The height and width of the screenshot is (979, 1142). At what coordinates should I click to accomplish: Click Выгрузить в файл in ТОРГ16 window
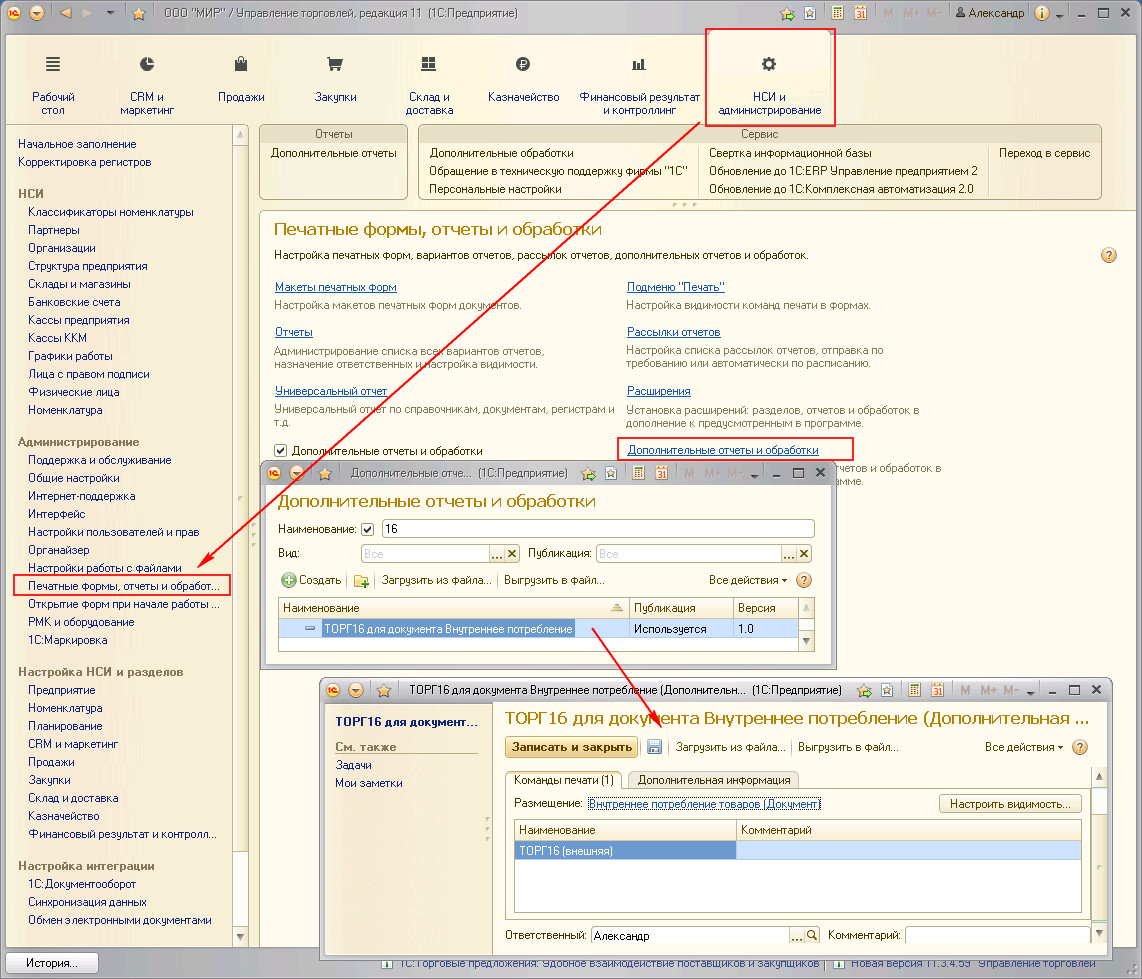[848, 747]
